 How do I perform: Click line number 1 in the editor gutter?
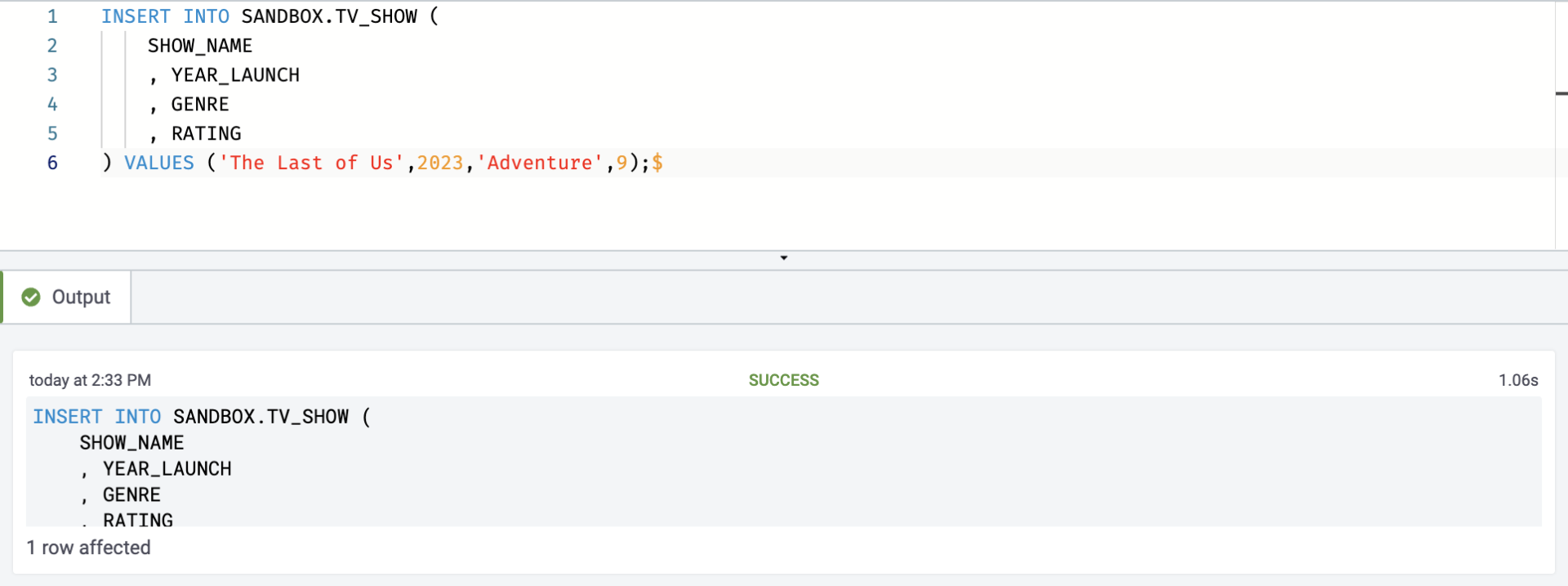(52, 16)
